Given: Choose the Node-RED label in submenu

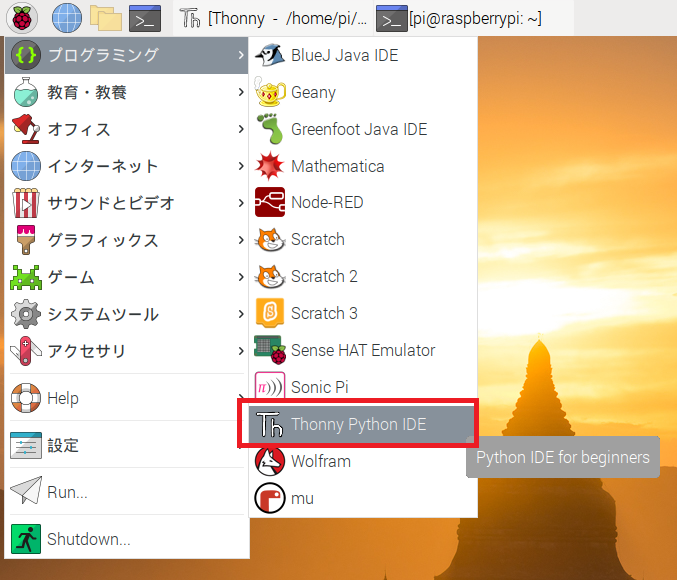Looking at the screenshot, I should tap(327, 203).
